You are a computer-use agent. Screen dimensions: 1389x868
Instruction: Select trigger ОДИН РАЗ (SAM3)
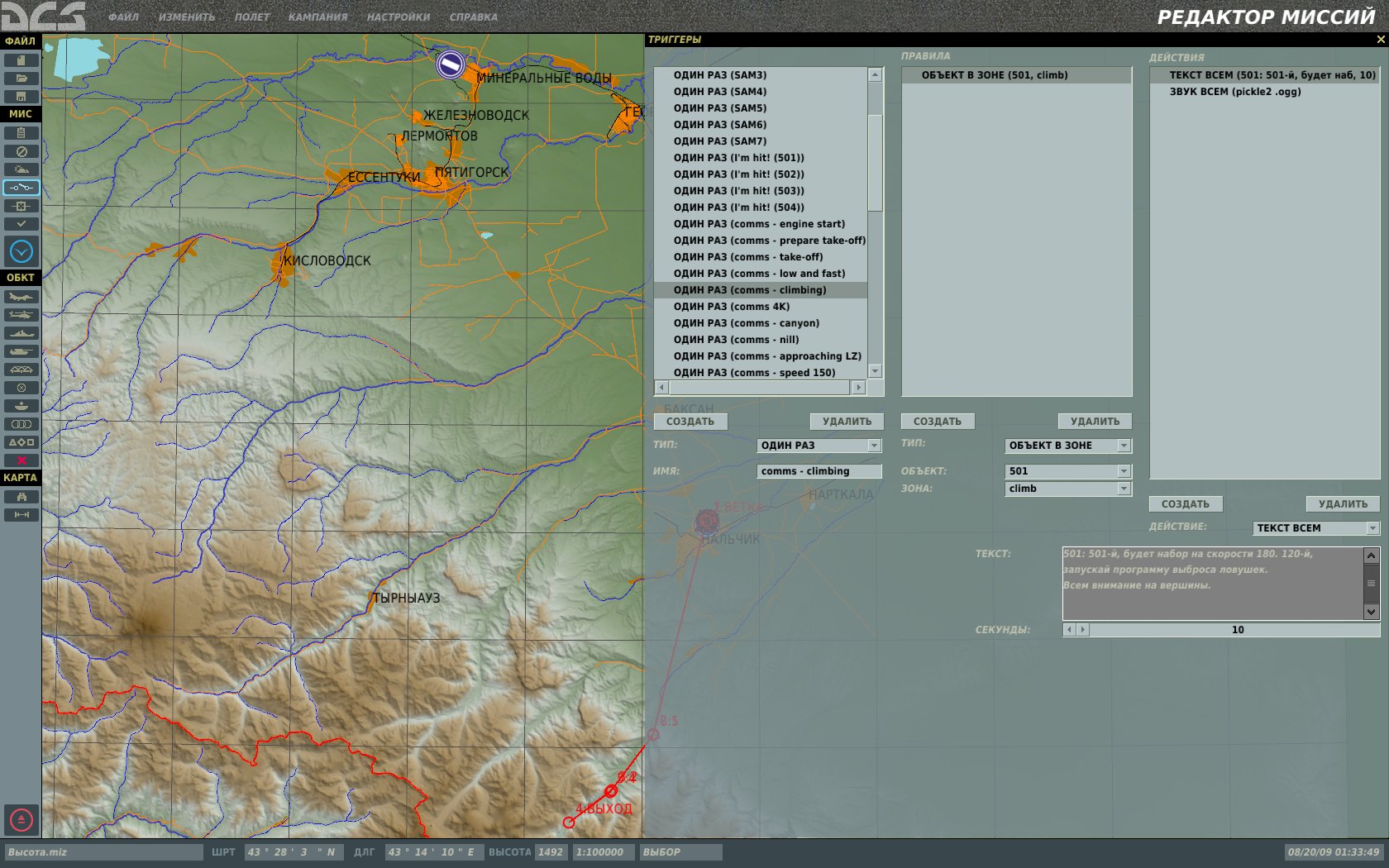click(x=761, y=75)
